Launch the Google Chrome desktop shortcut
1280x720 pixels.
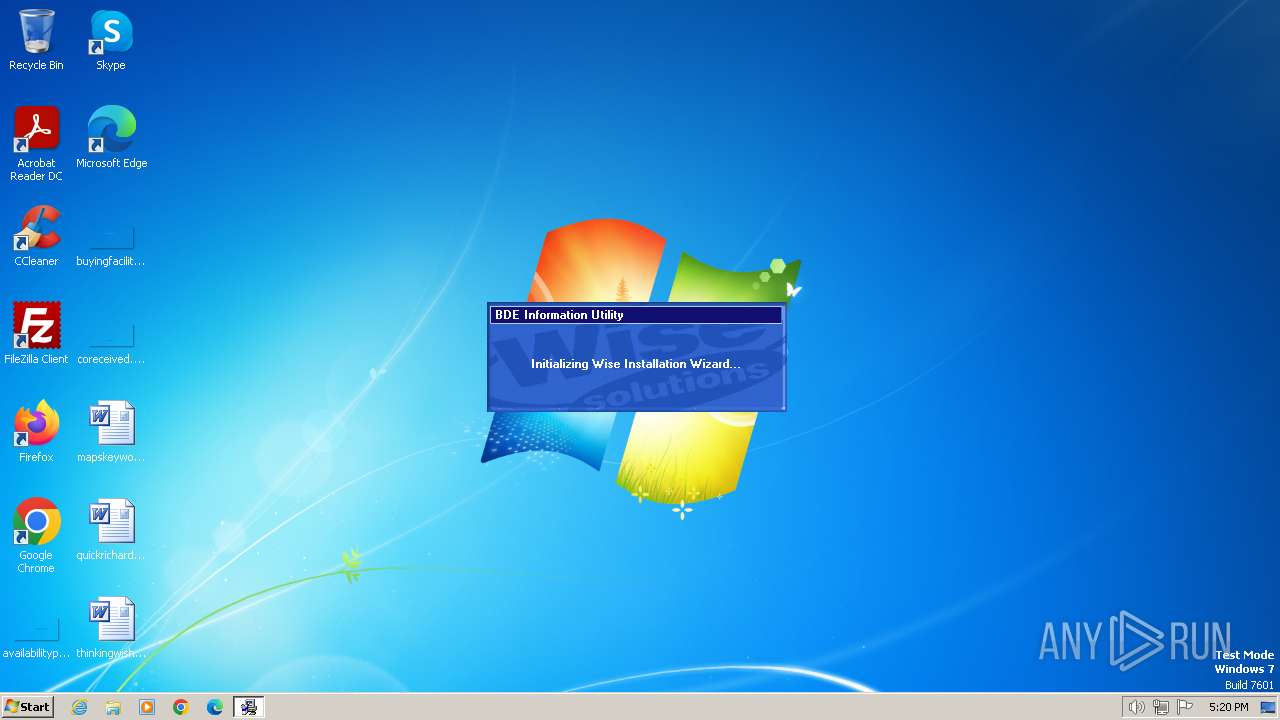36,536
